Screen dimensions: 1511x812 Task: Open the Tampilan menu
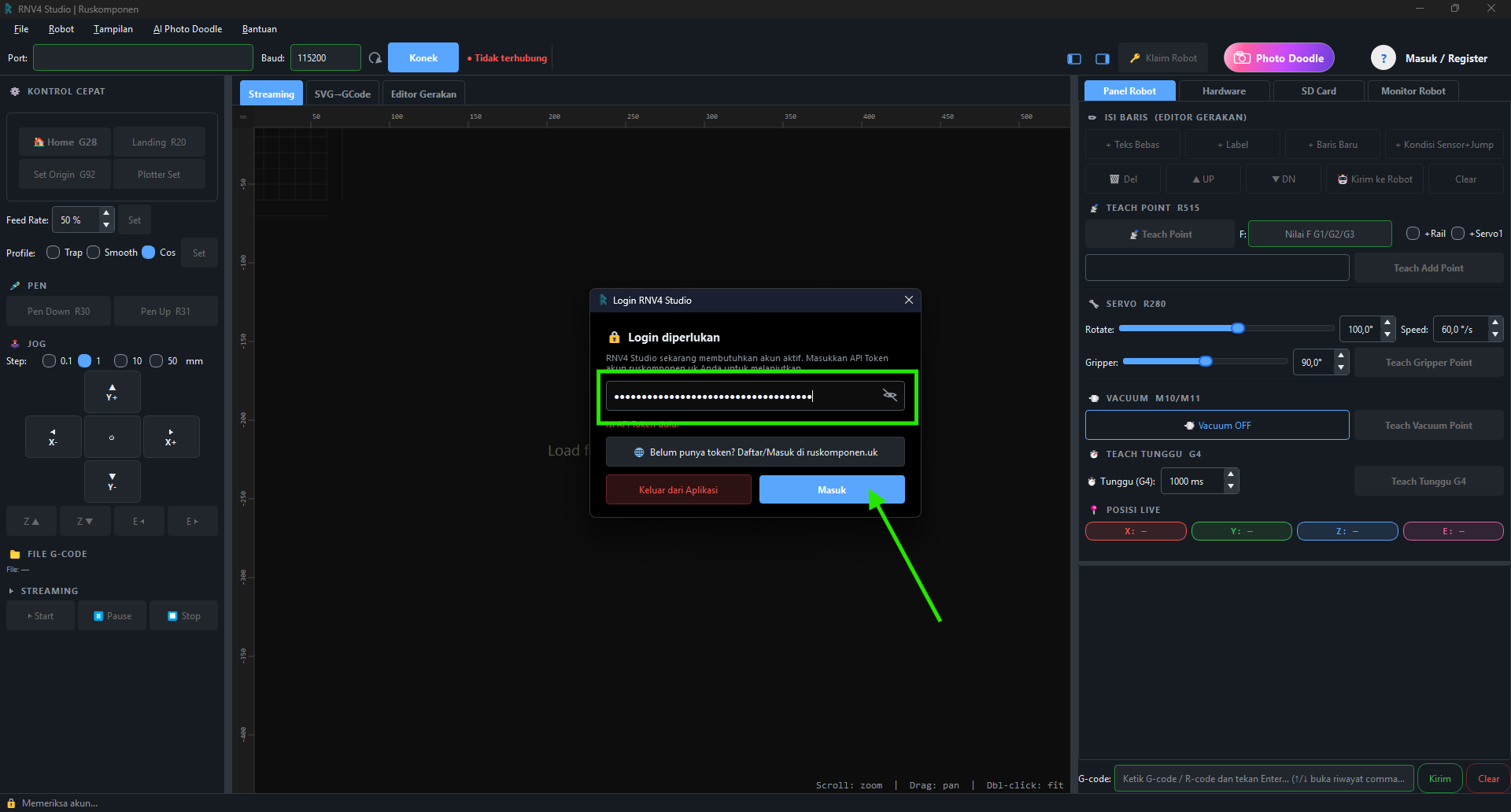(x=113, y=29)
